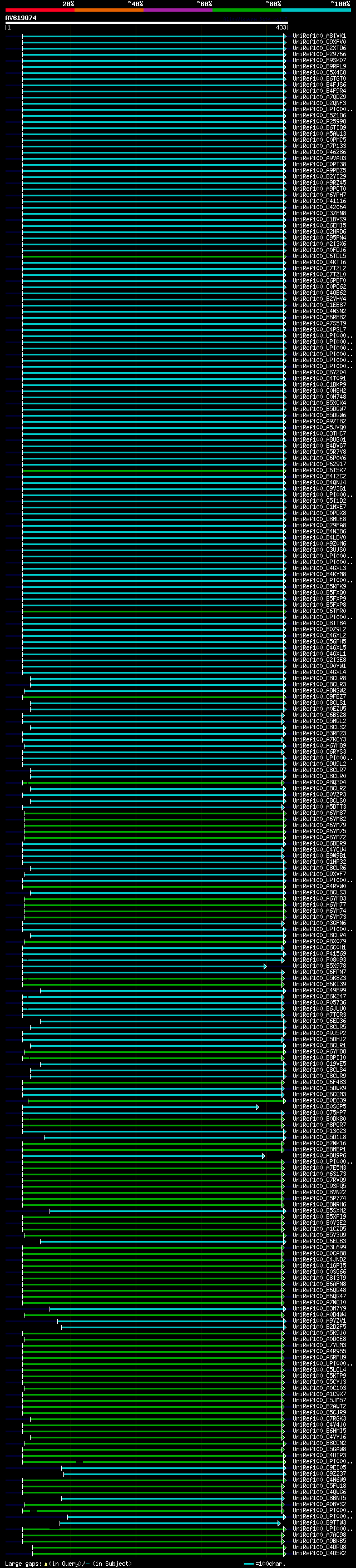The image size is (356, 1568).
Task: Click the UniRef100_B5X978 hit label
Action: 319,966
